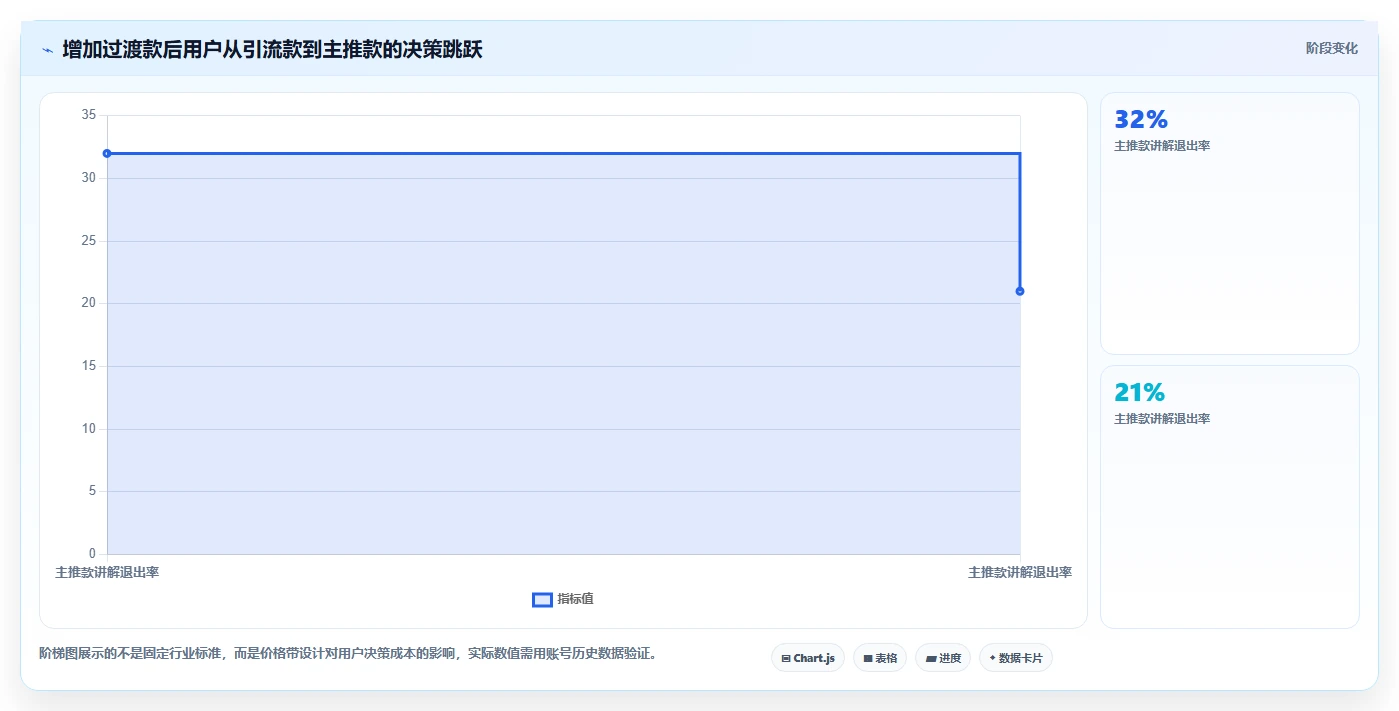Click the footnote beginning 阶梯图展示的

click(x=348, y=653)
